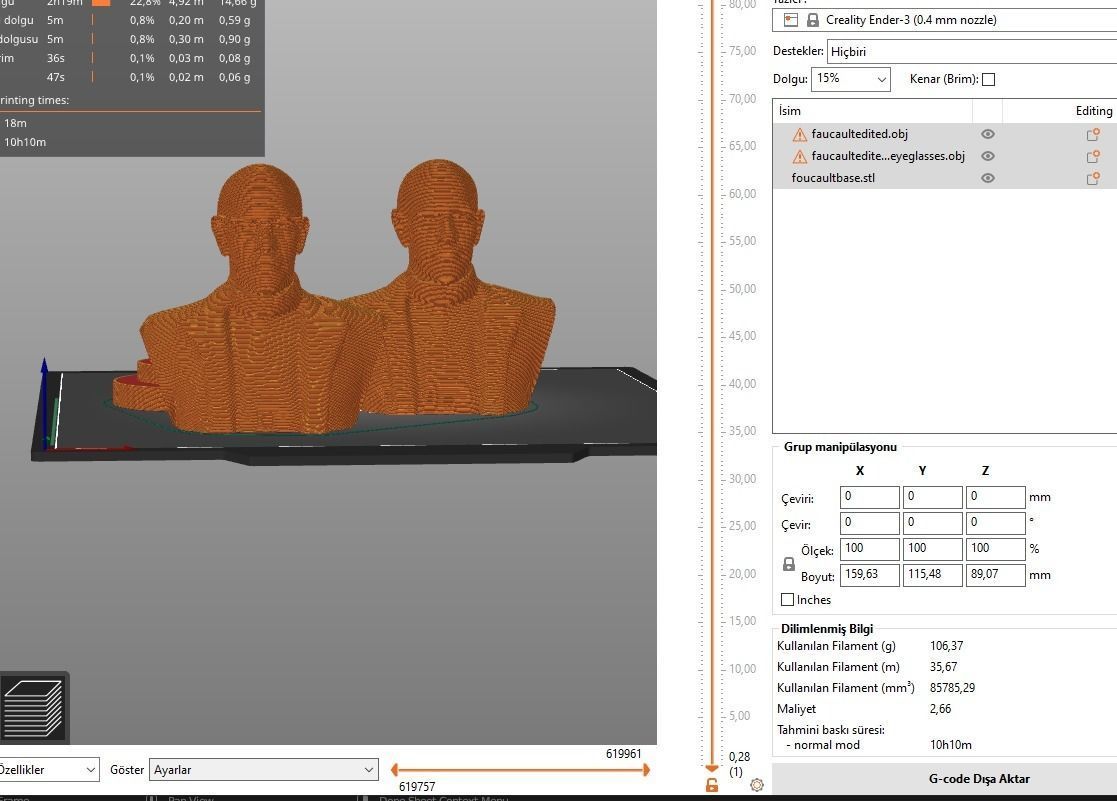The width and height of the screenshot is (1117, 801).
Task: Click the Boyut X field 159,63
Action: click(869, 575)
